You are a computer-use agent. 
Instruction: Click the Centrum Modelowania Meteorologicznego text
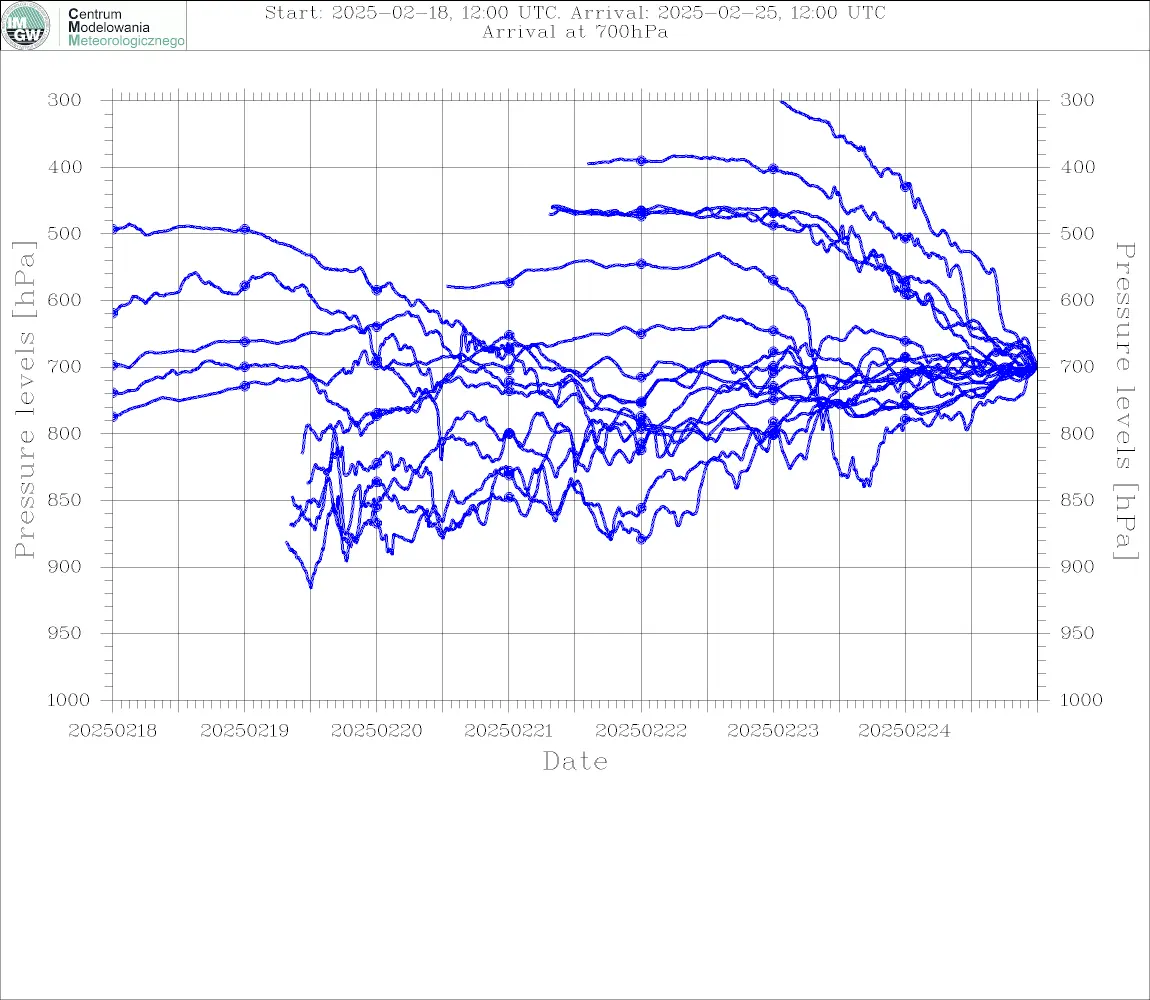point(126,27)
